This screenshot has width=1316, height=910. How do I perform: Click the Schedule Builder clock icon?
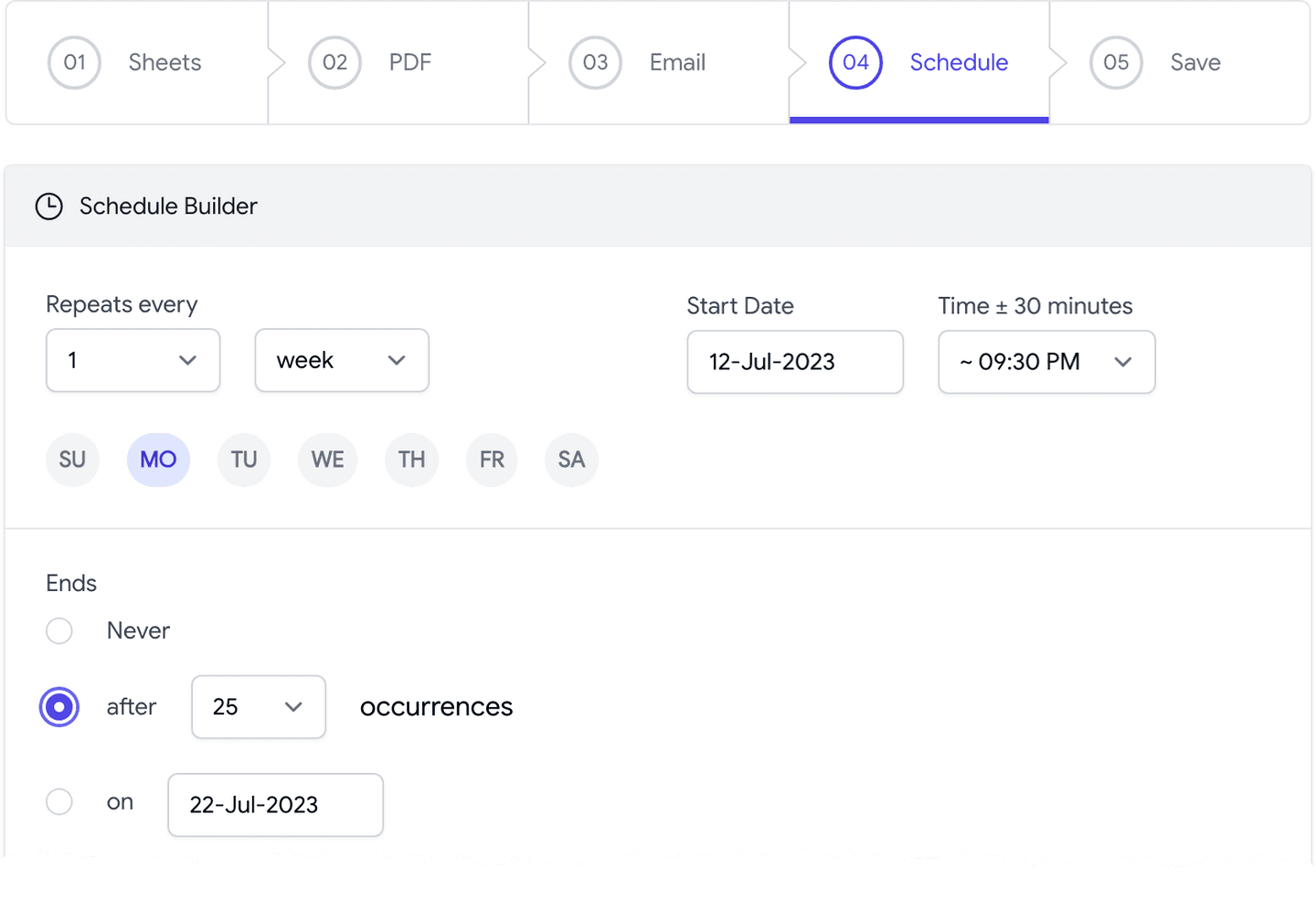(49, 206)
